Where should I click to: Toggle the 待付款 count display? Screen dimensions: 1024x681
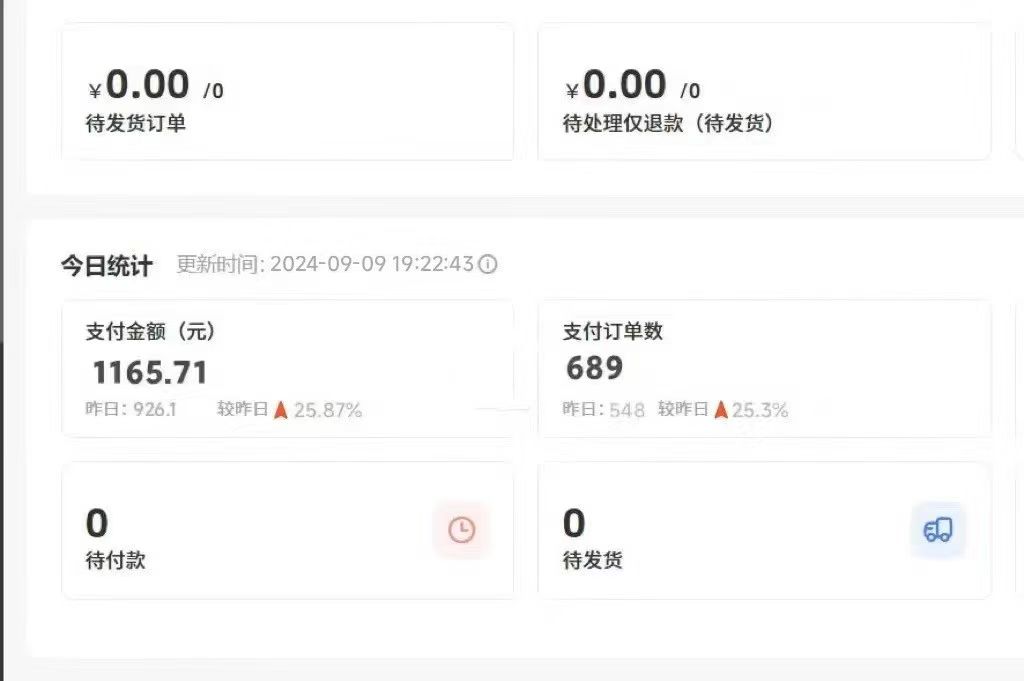point(97,524)
